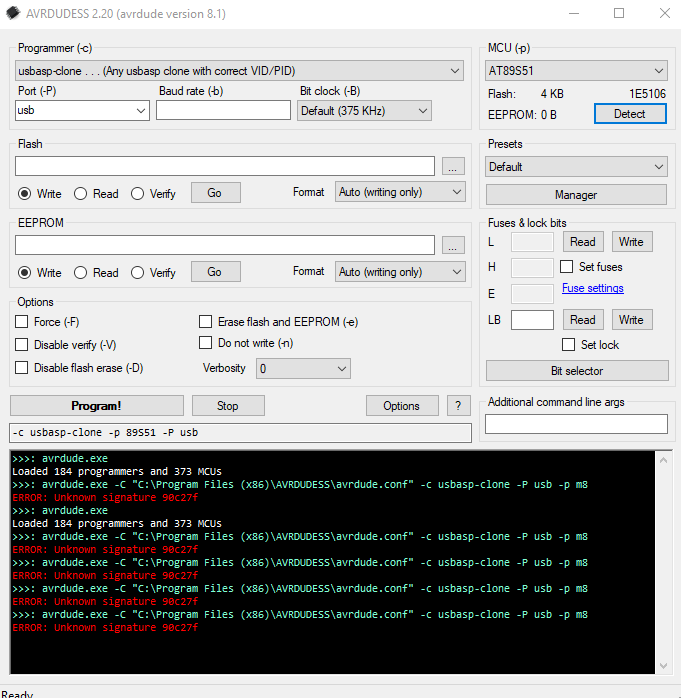Viewport: 681px width, 698px height.
Task: Click the console output vertical scrollbar
Action: (664, 560)
